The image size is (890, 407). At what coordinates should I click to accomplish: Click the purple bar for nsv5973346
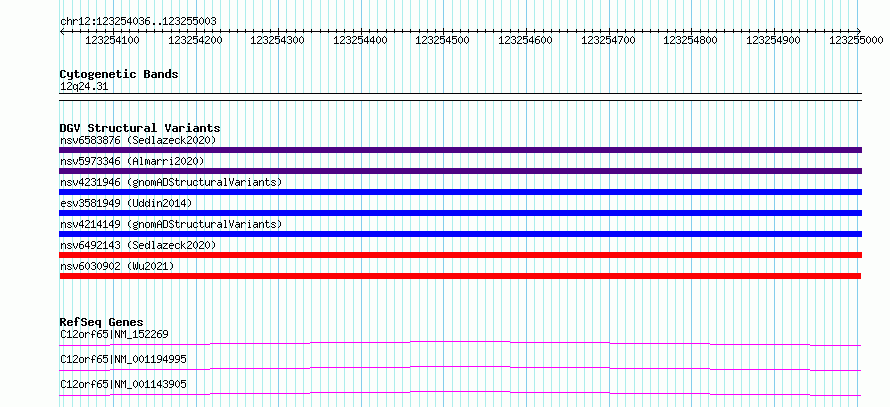coord(460,171)
